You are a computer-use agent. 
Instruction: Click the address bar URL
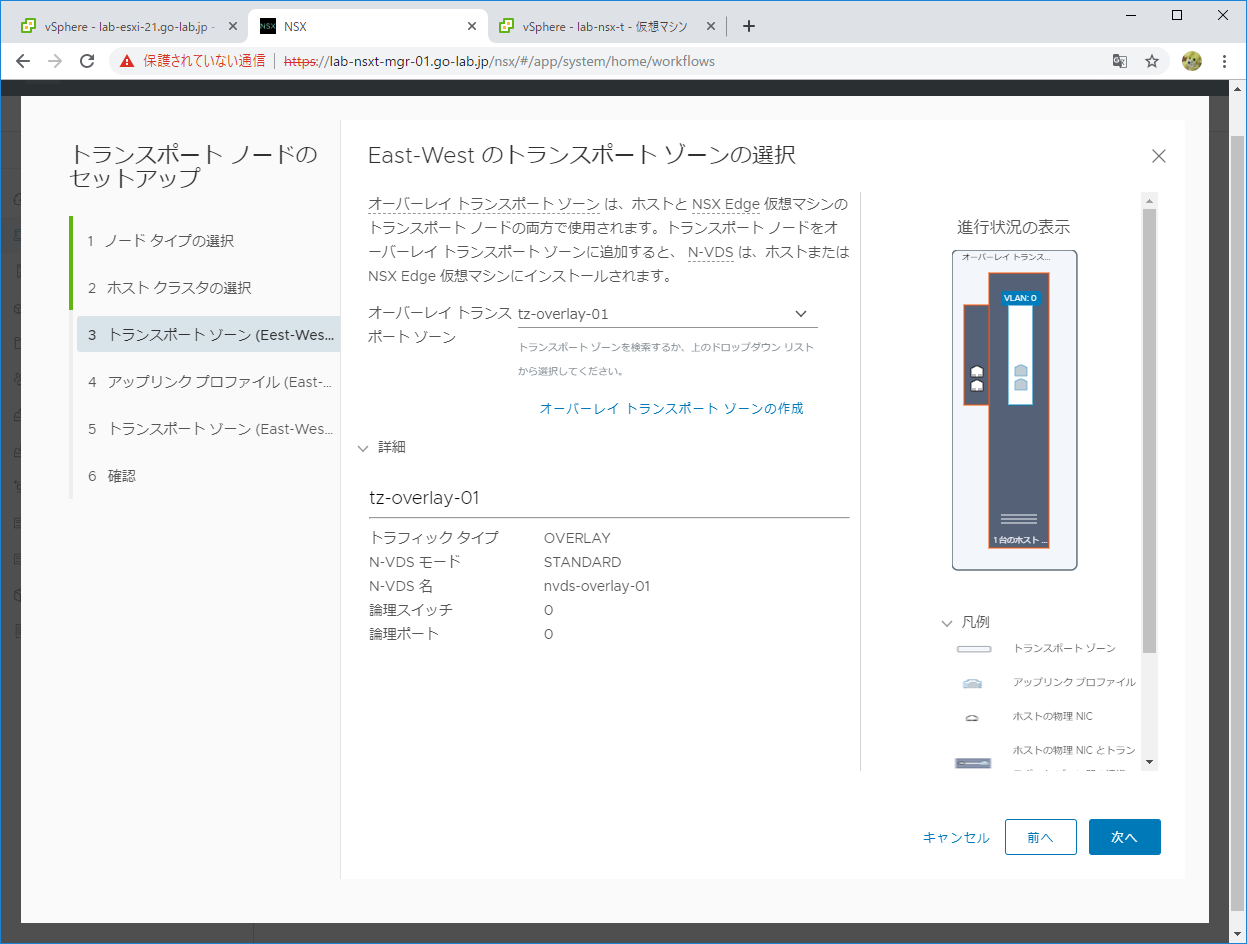click(x=500, y=61)
